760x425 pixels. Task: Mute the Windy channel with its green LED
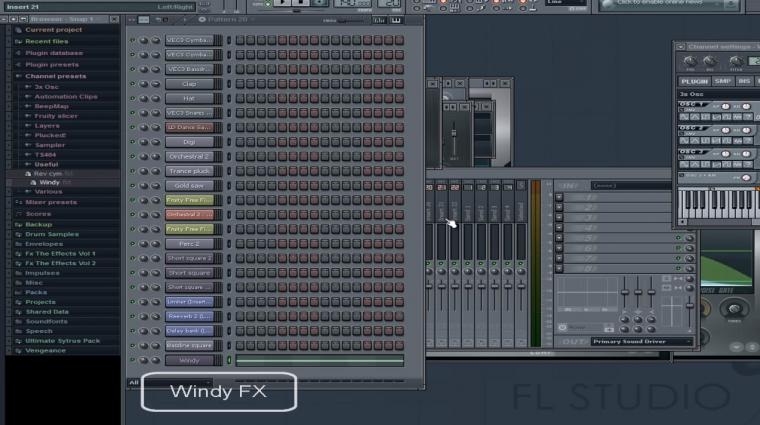point(132,360)
